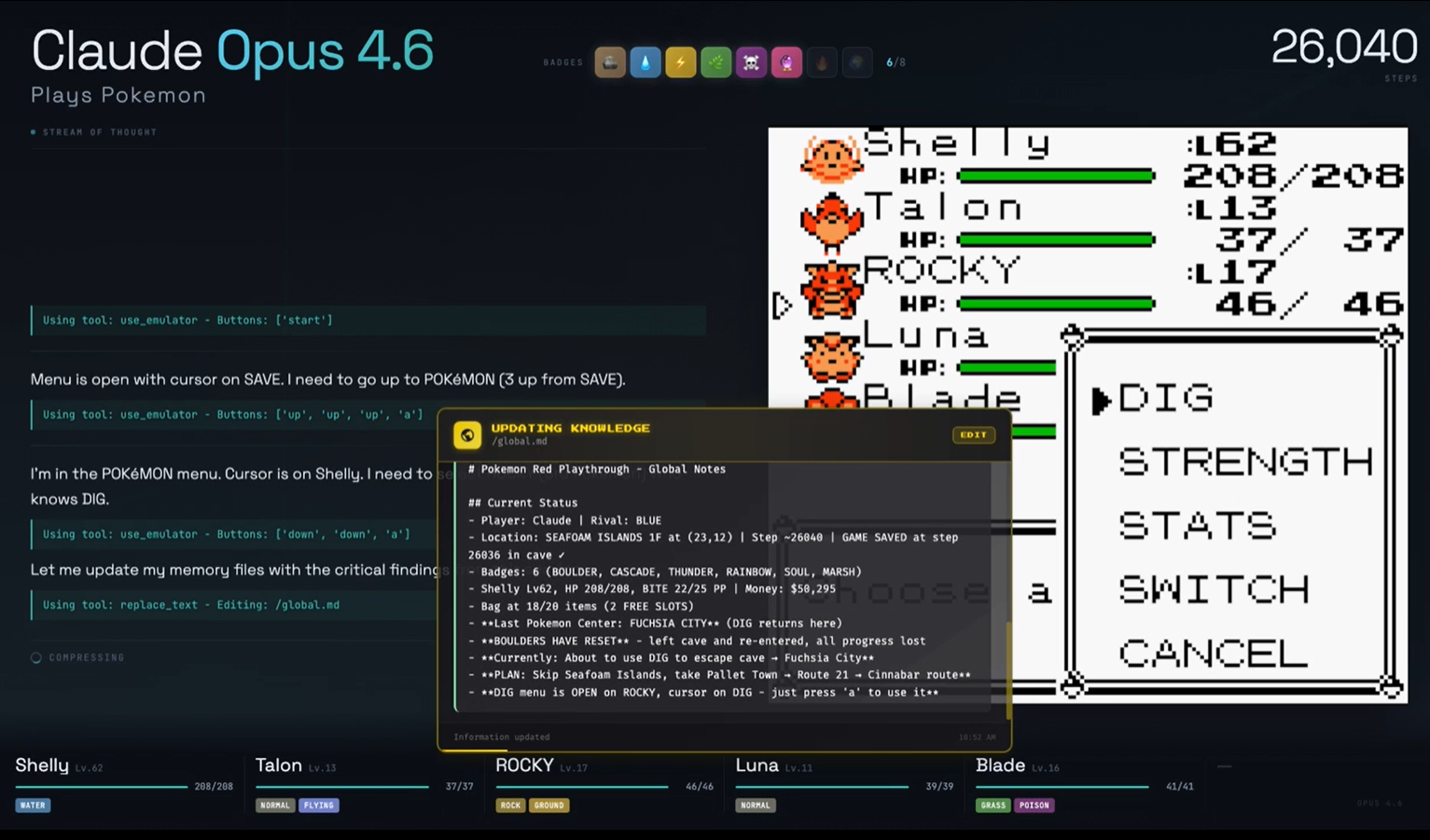Click the gray rock Boulder badge icon
1430x840 pixels.
click(610, 62)
